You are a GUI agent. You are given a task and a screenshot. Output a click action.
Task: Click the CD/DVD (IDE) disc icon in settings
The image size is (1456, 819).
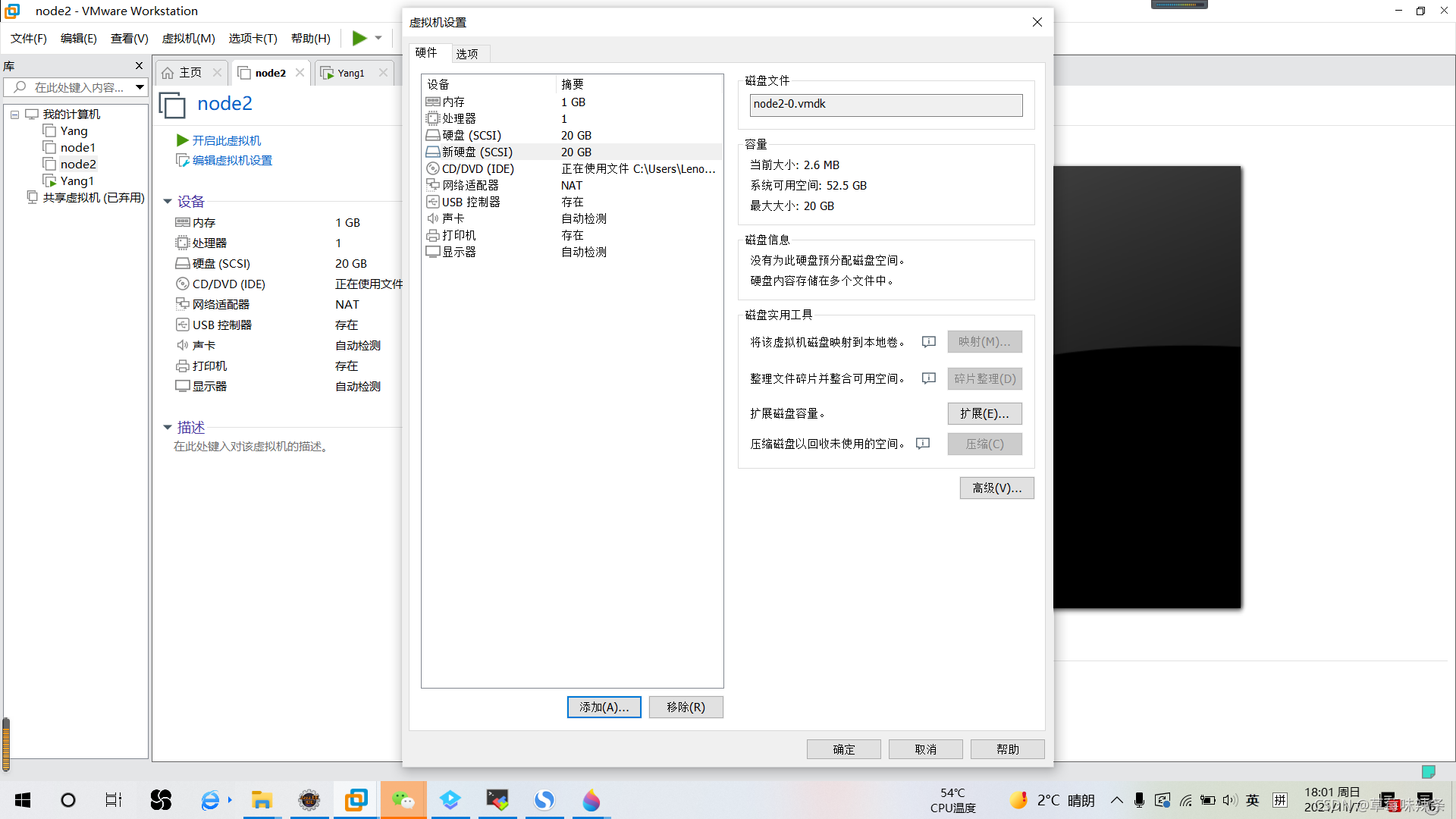(433, 168)
